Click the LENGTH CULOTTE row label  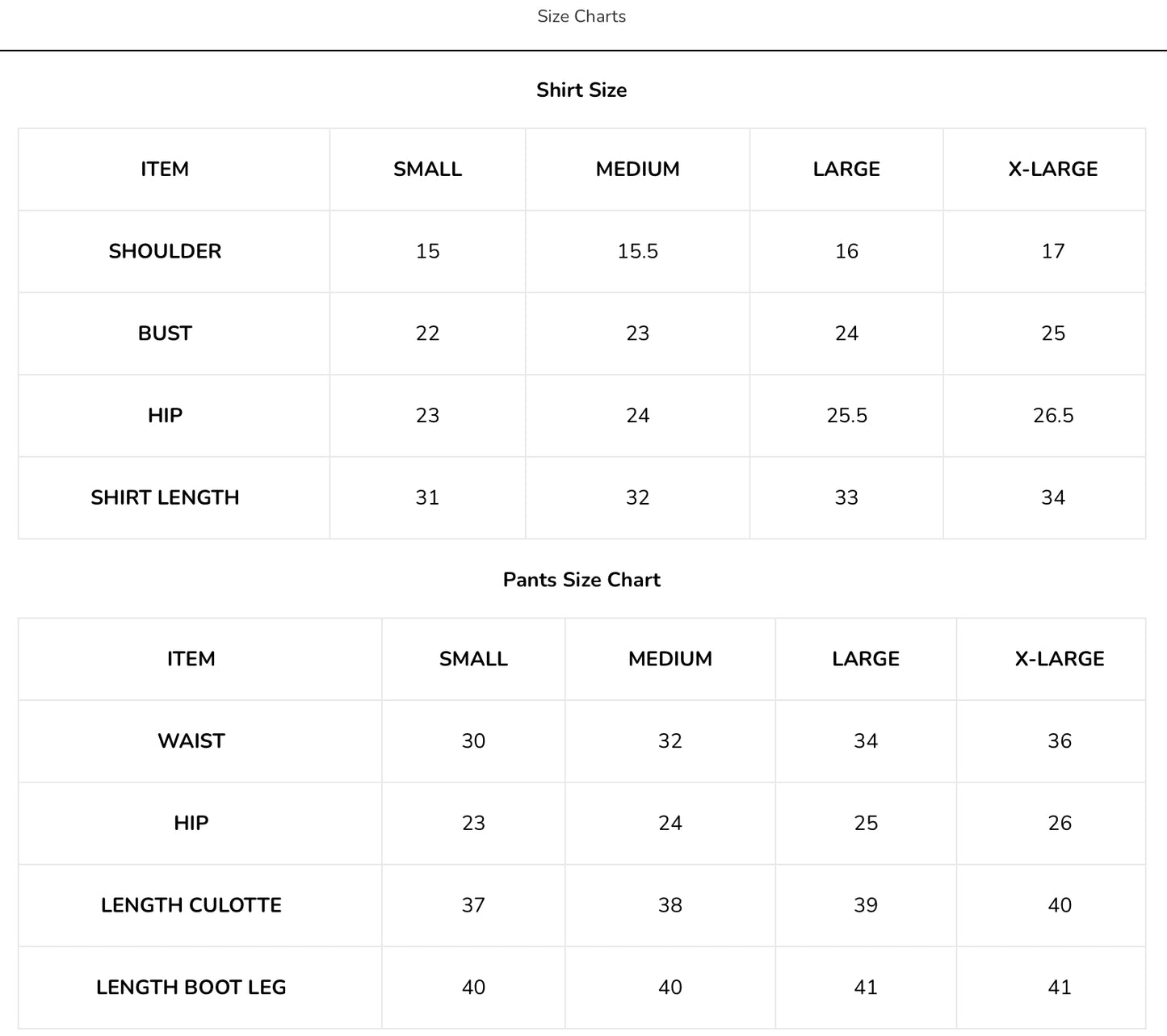click(191, 905)
